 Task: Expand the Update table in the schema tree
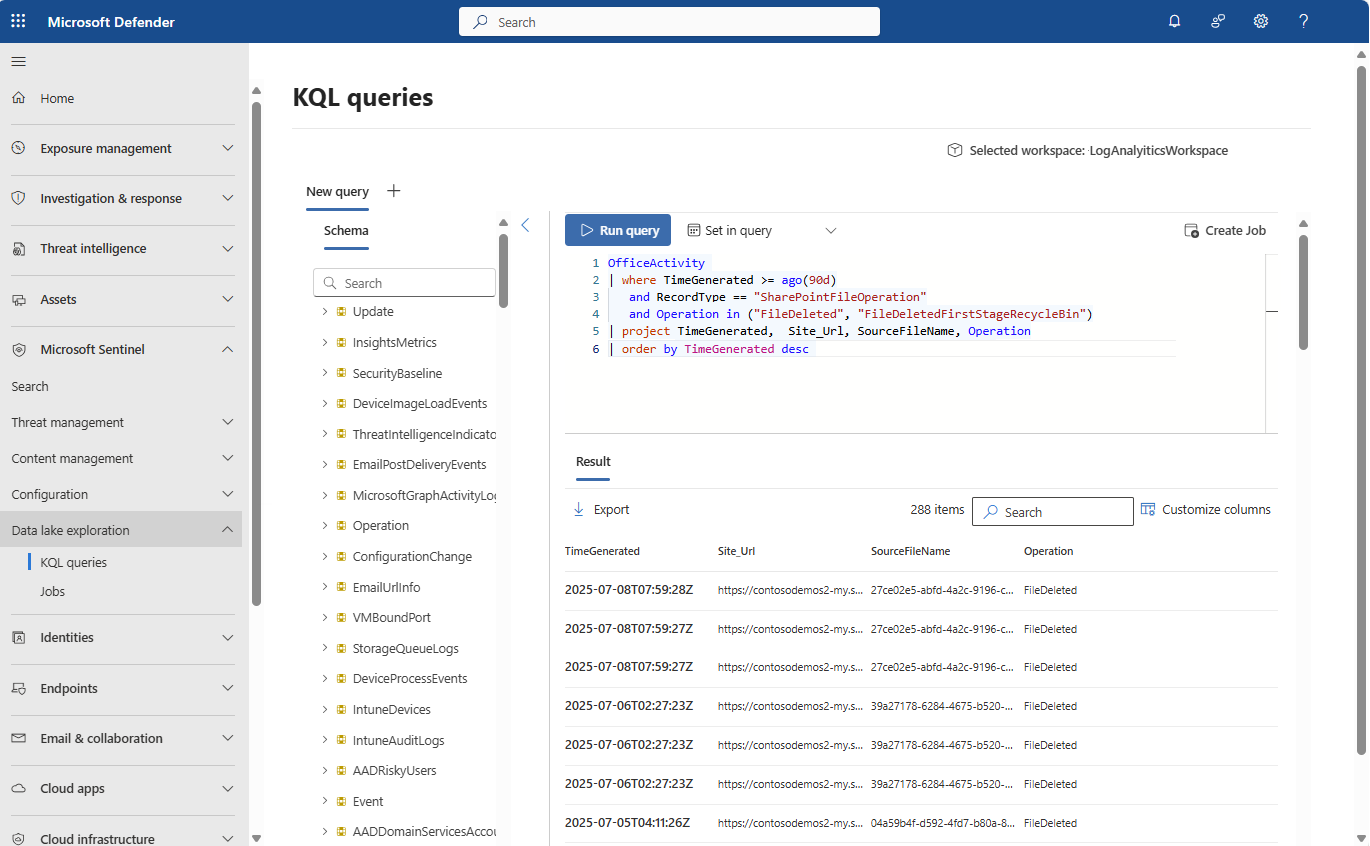pyautogui.click(x=323, y=311)
